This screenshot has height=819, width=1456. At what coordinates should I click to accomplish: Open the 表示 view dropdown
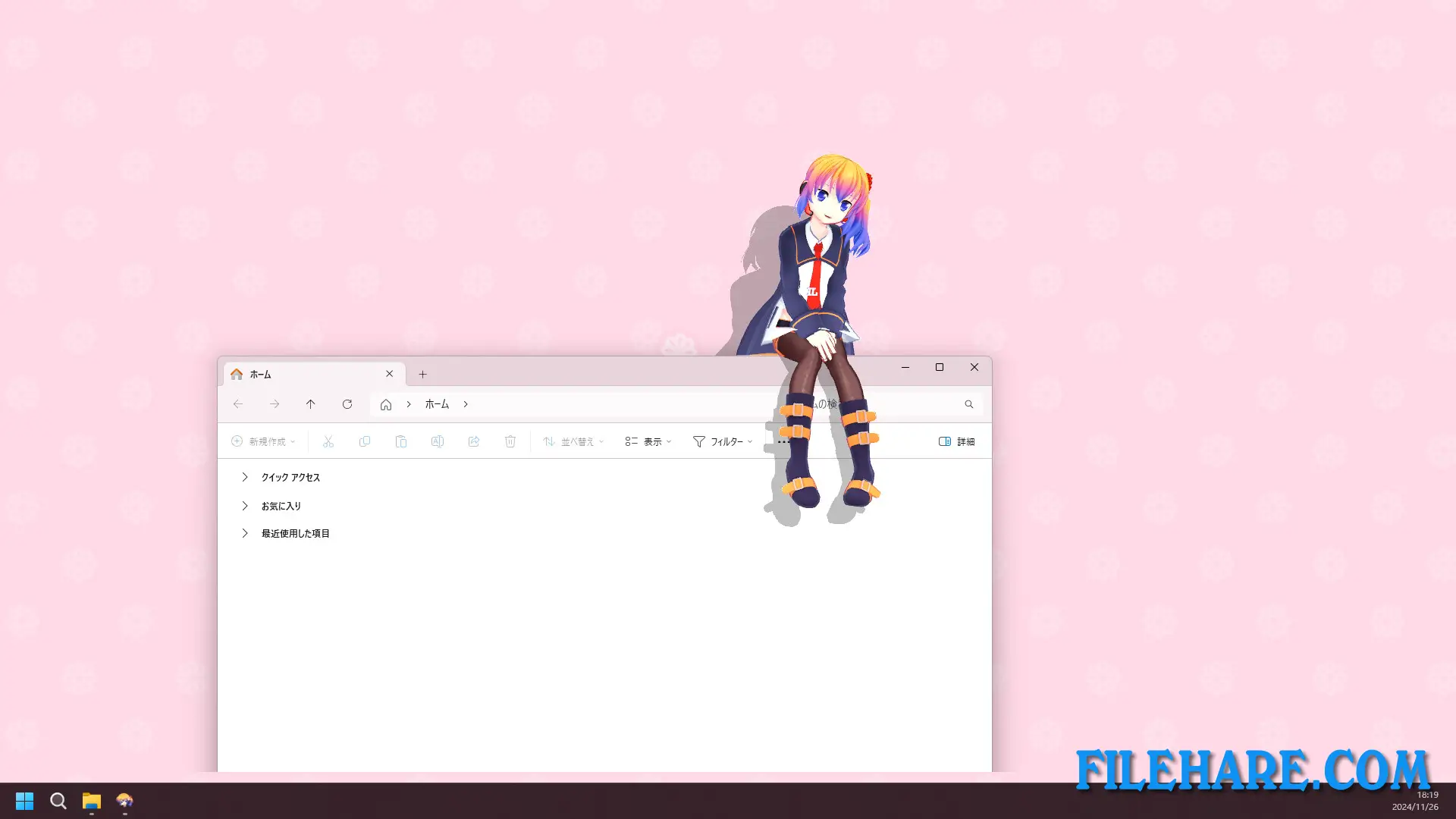pos(648,441)
